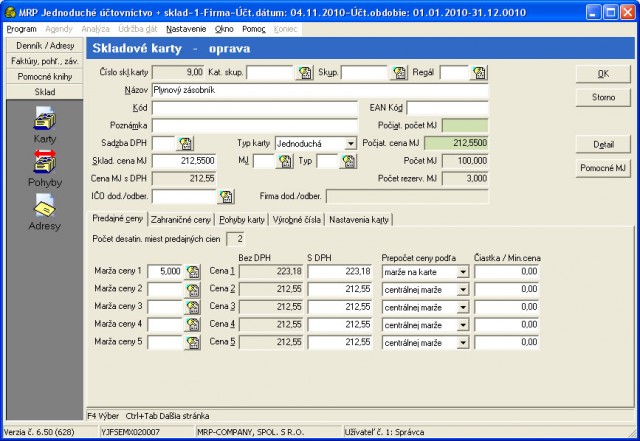Image resolution: width=640 pixels, height=441 pixels.
Task: Click lookup icon next to Marža ceny 1
Action: [192, 271]
